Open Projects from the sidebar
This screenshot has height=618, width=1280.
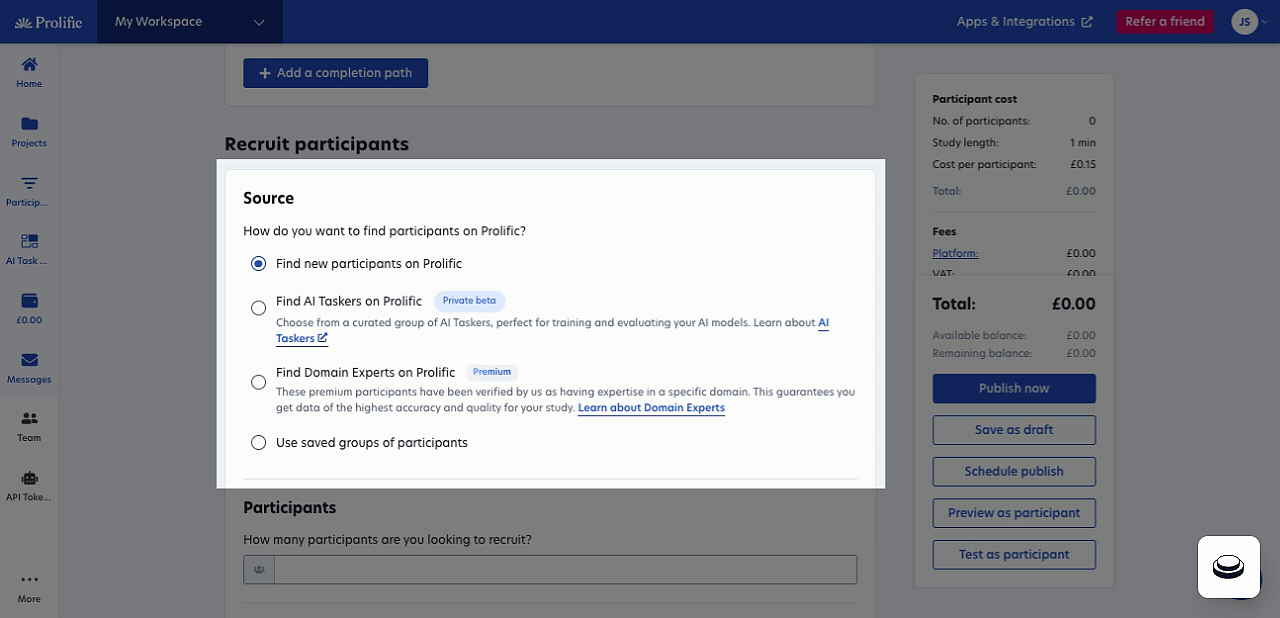29,131
